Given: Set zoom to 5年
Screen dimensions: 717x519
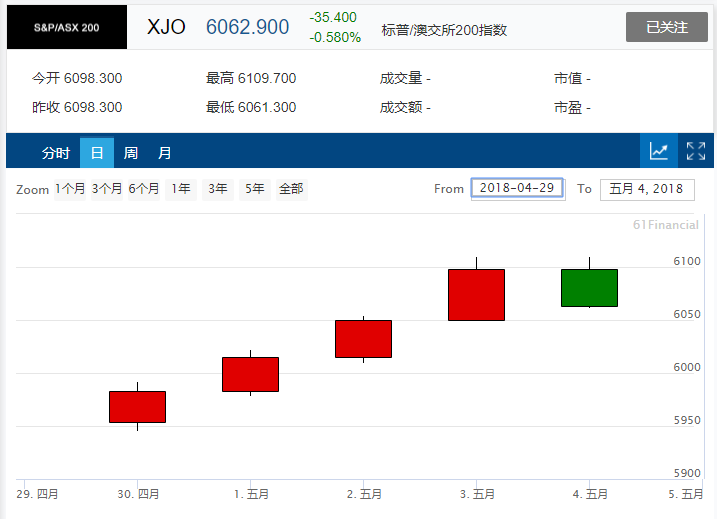Looking at the screenshot, I should pos(255,189).
